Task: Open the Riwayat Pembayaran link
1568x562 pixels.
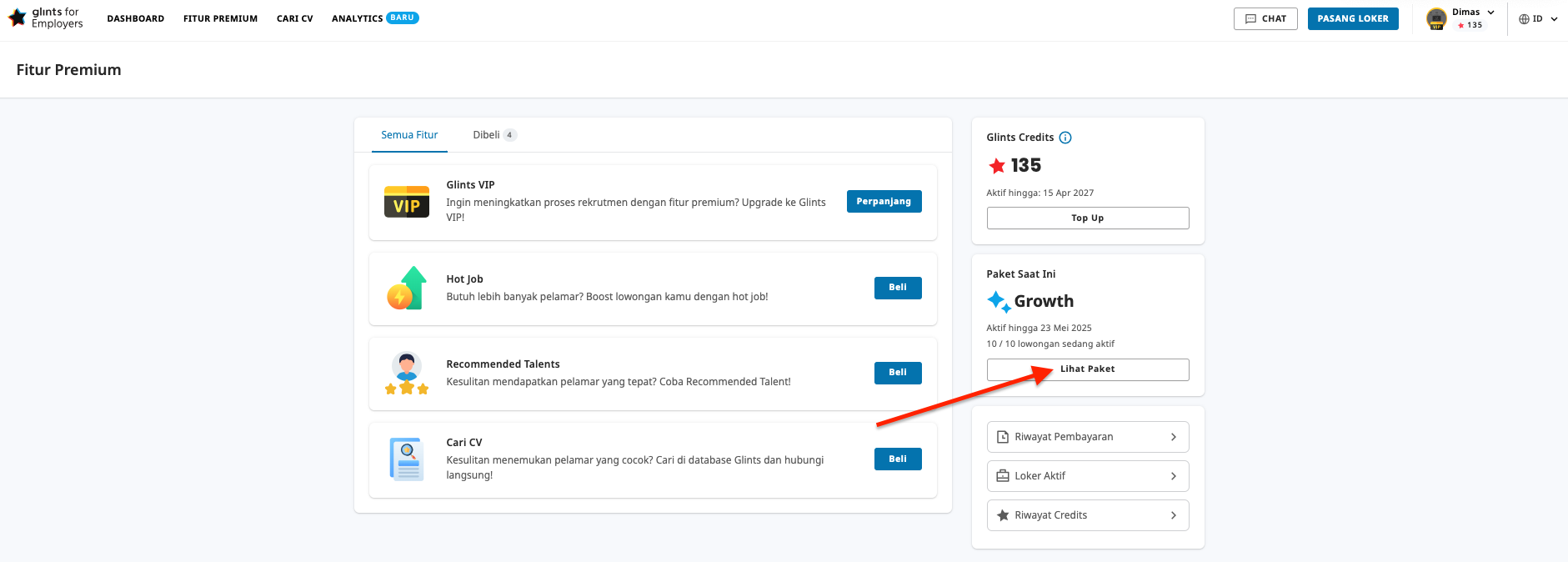Action: pos(1088,437)
